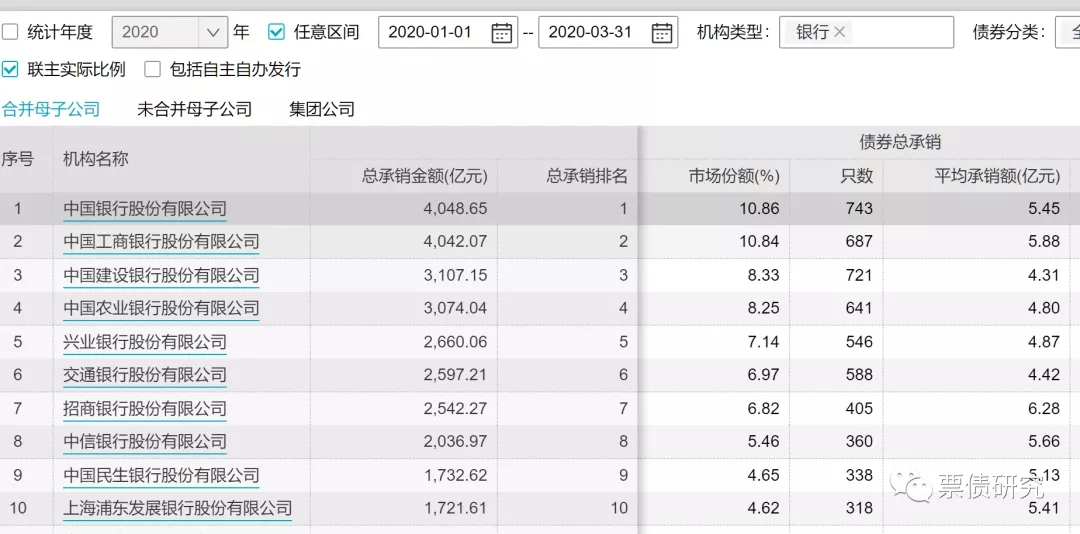The image size is (1080, 534).
Task: Remove the 银行 institution type tag
Action: 839,32
